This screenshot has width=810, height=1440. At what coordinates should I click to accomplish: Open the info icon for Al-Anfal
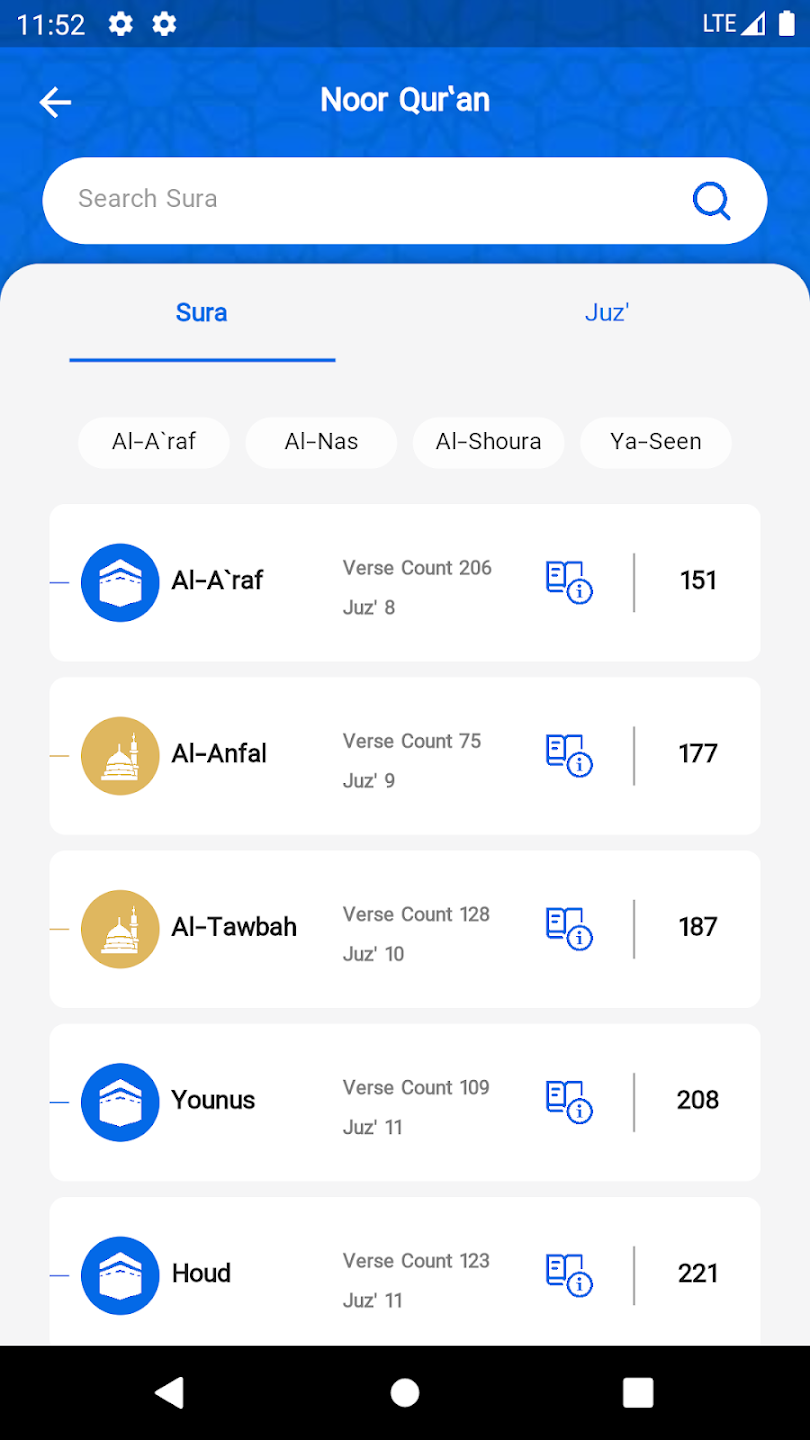[x=569, y=755]
